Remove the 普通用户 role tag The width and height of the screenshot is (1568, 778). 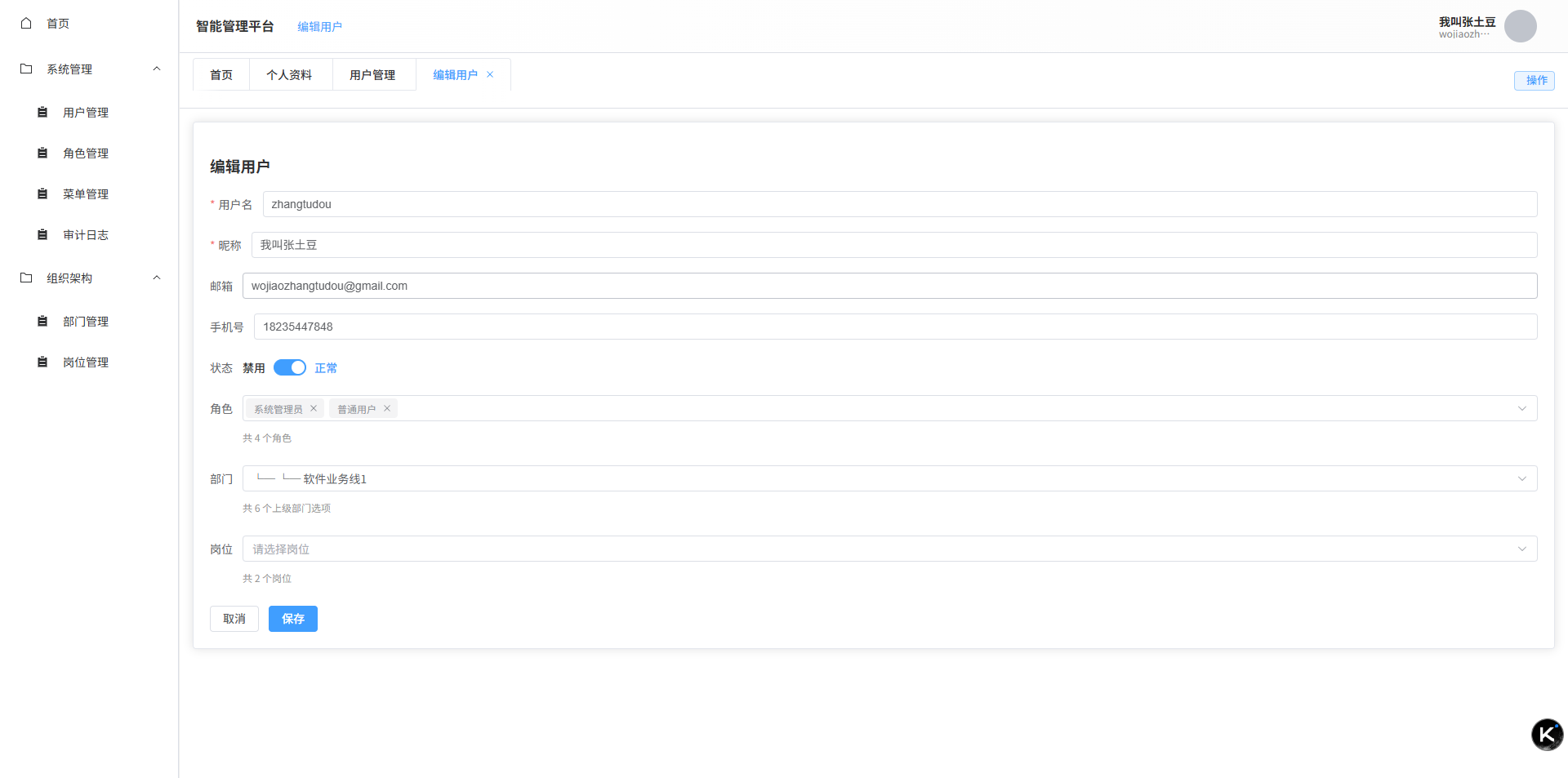coord(387,408)
